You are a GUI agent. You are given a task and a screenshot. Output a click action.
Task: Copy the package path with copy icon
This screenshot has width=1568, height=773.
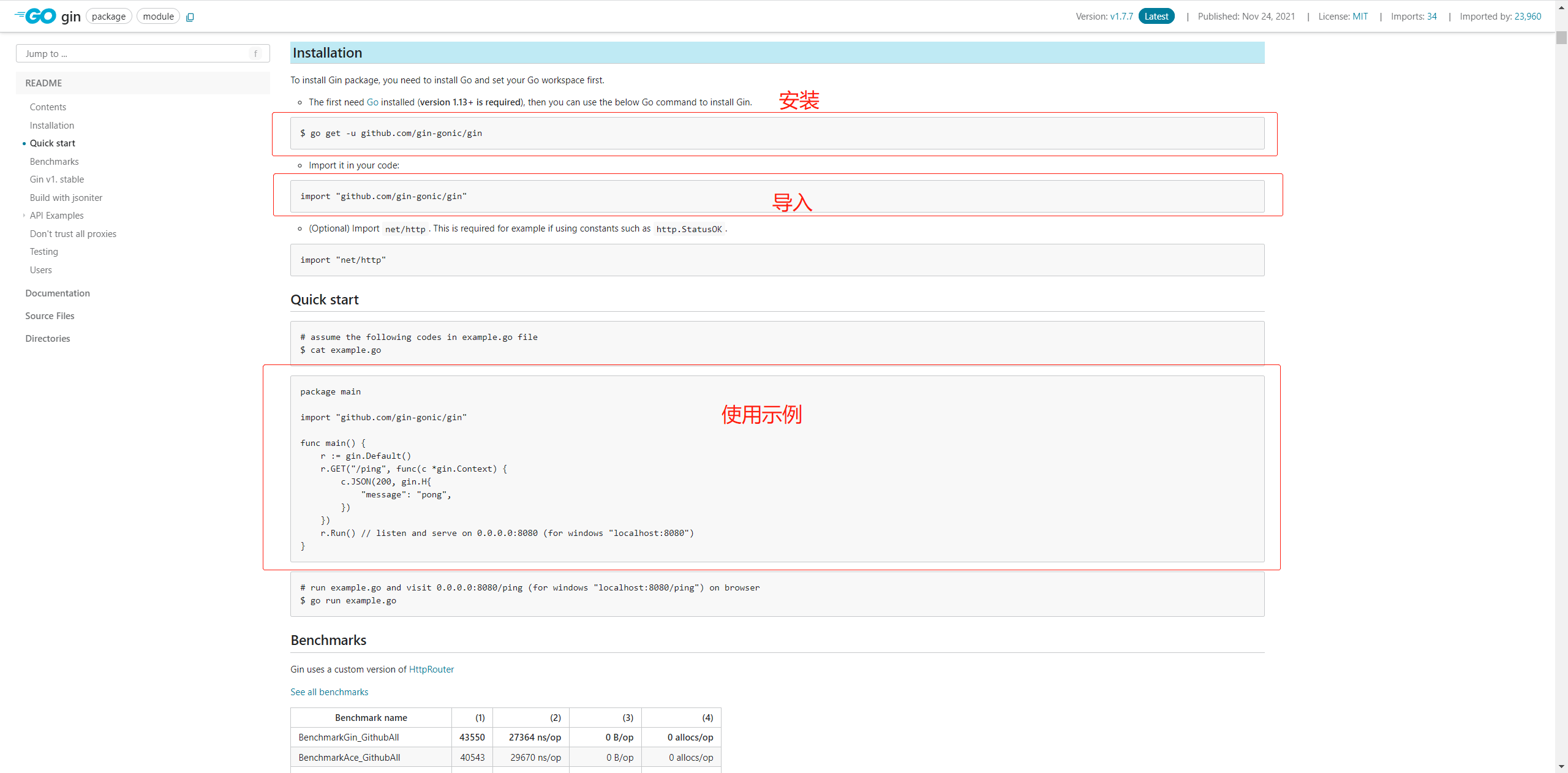190,17
